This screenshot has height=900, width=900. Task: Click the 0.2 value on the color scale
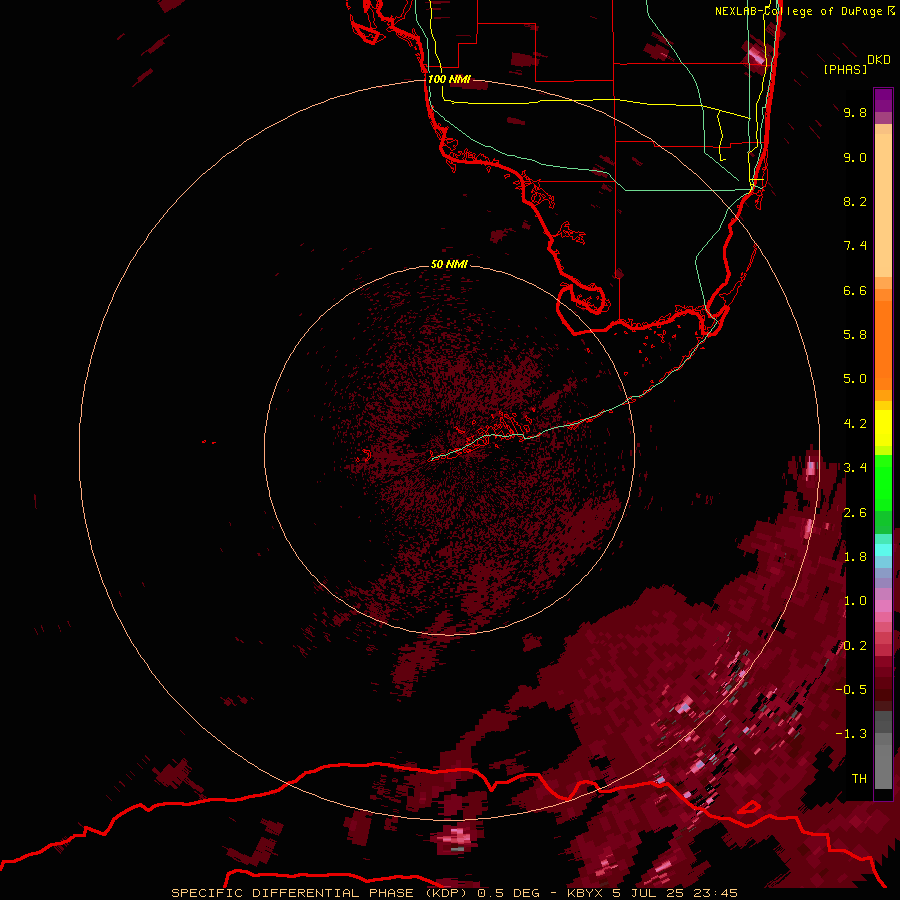855,646
